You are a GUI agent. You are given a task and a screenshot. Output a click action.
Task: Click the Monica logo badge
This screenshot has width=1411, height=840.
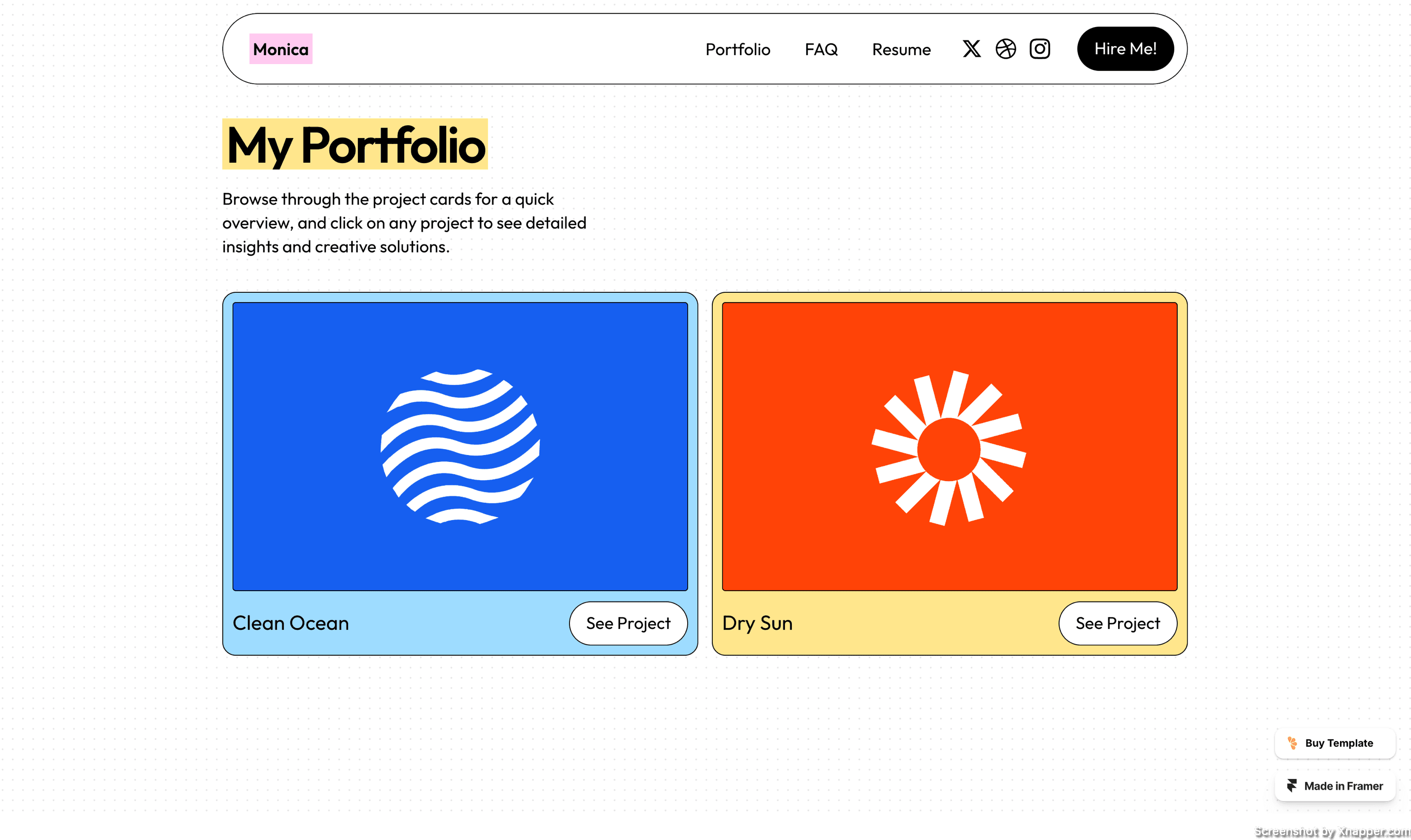(x=281, y=49)
